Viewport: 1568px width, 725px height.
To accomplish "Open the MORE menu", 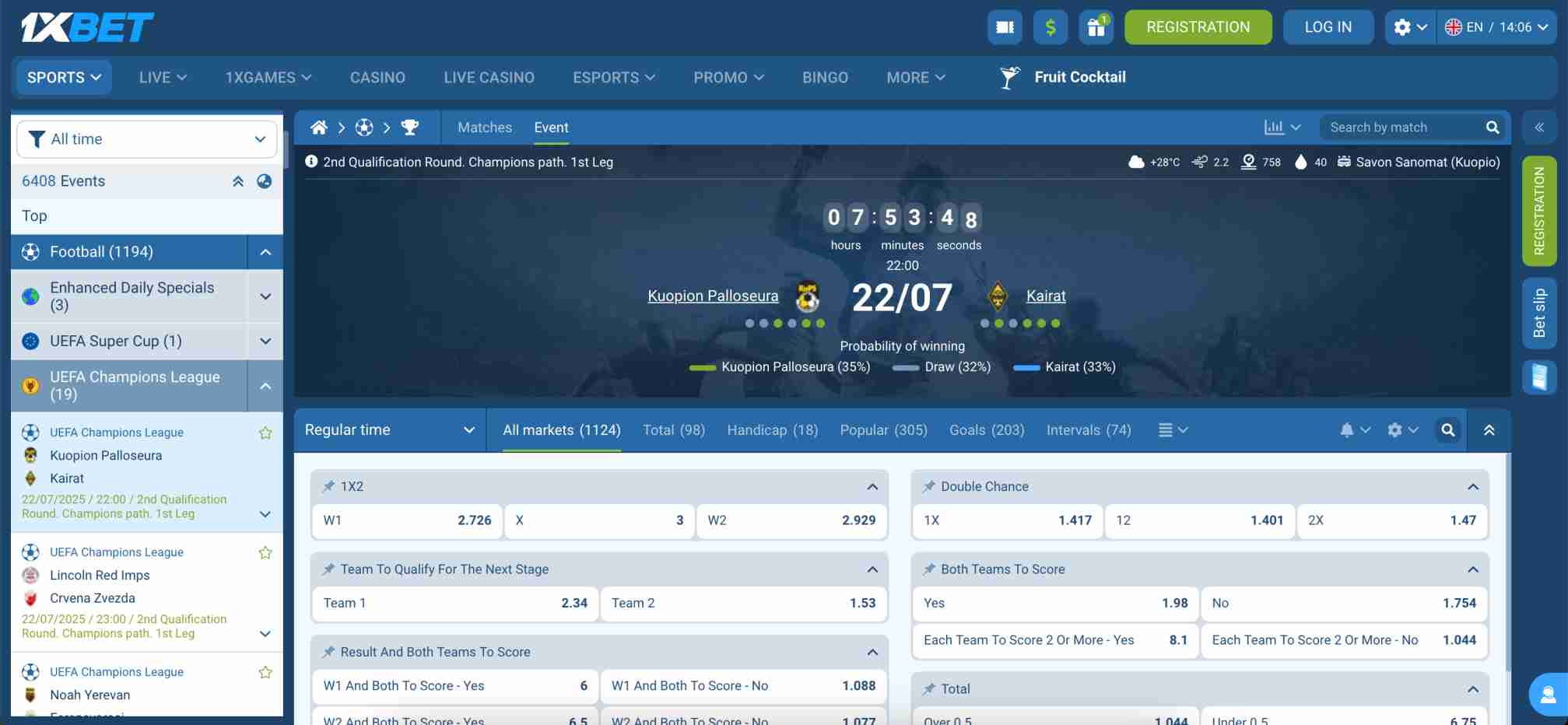I will point(916,78).
